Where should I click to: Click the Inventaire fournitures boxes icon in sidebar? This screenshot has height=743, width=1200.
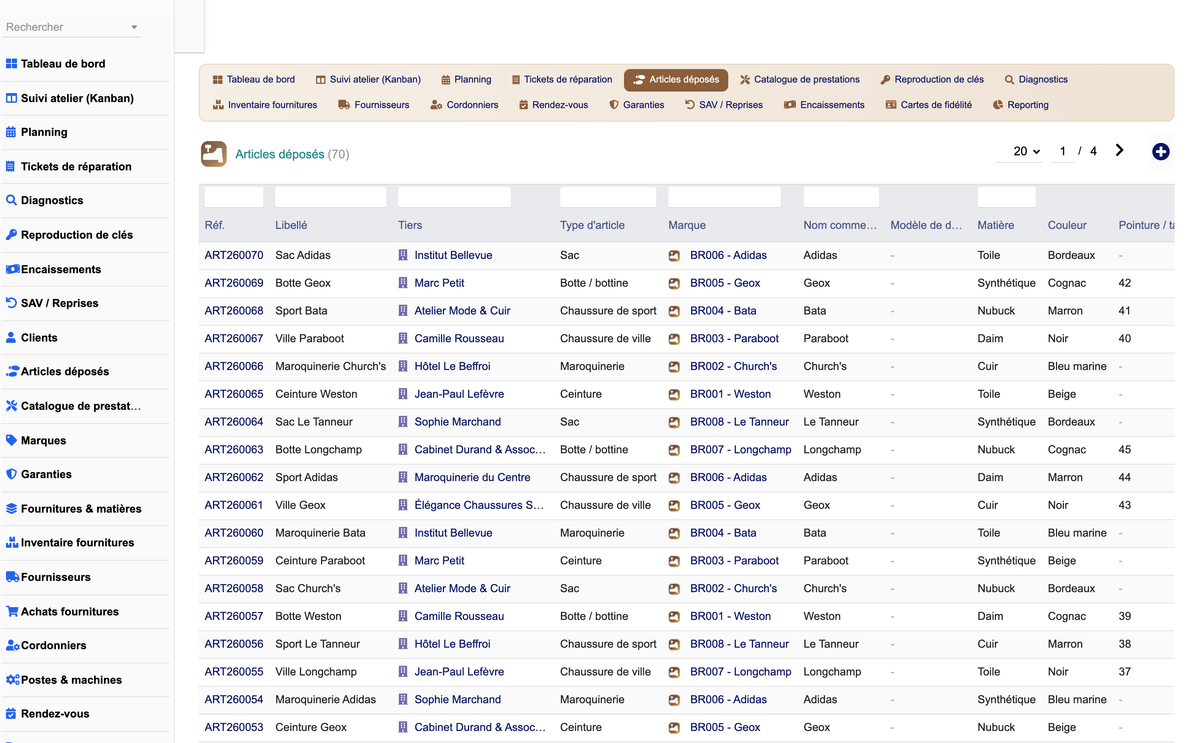(x=13, y=543)
